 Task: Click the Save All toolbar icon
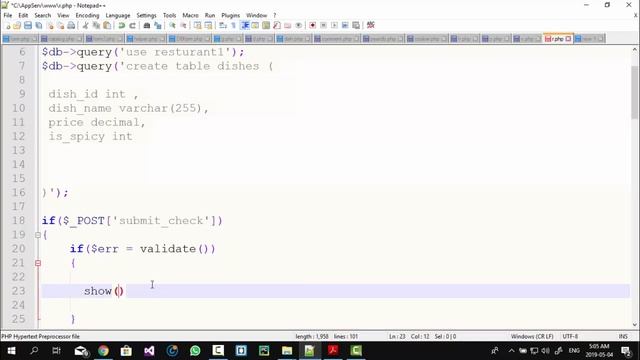tap(39, 26)
